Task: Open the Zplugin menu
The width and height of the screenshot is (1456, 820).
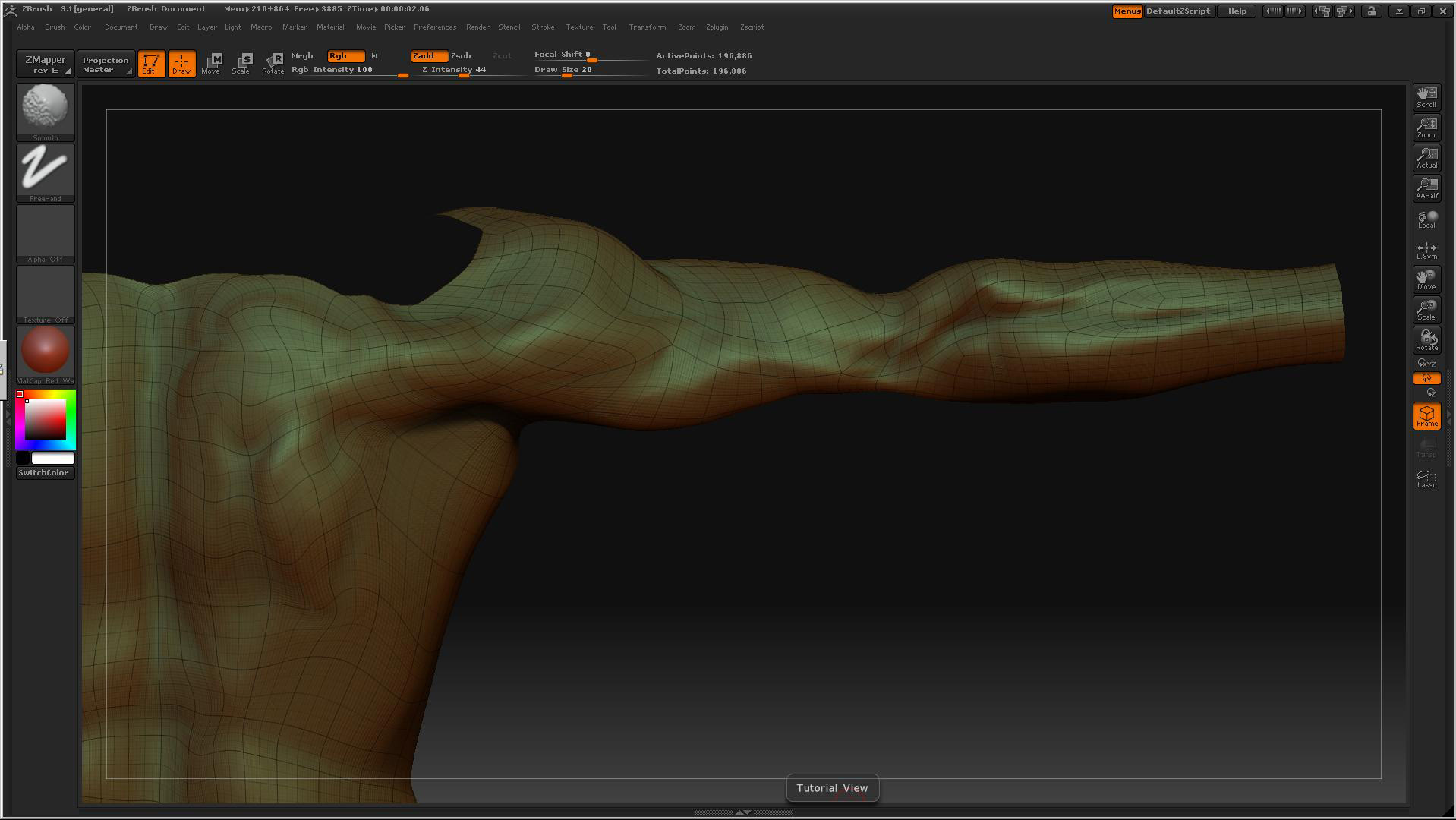Action: click(717, 27)
